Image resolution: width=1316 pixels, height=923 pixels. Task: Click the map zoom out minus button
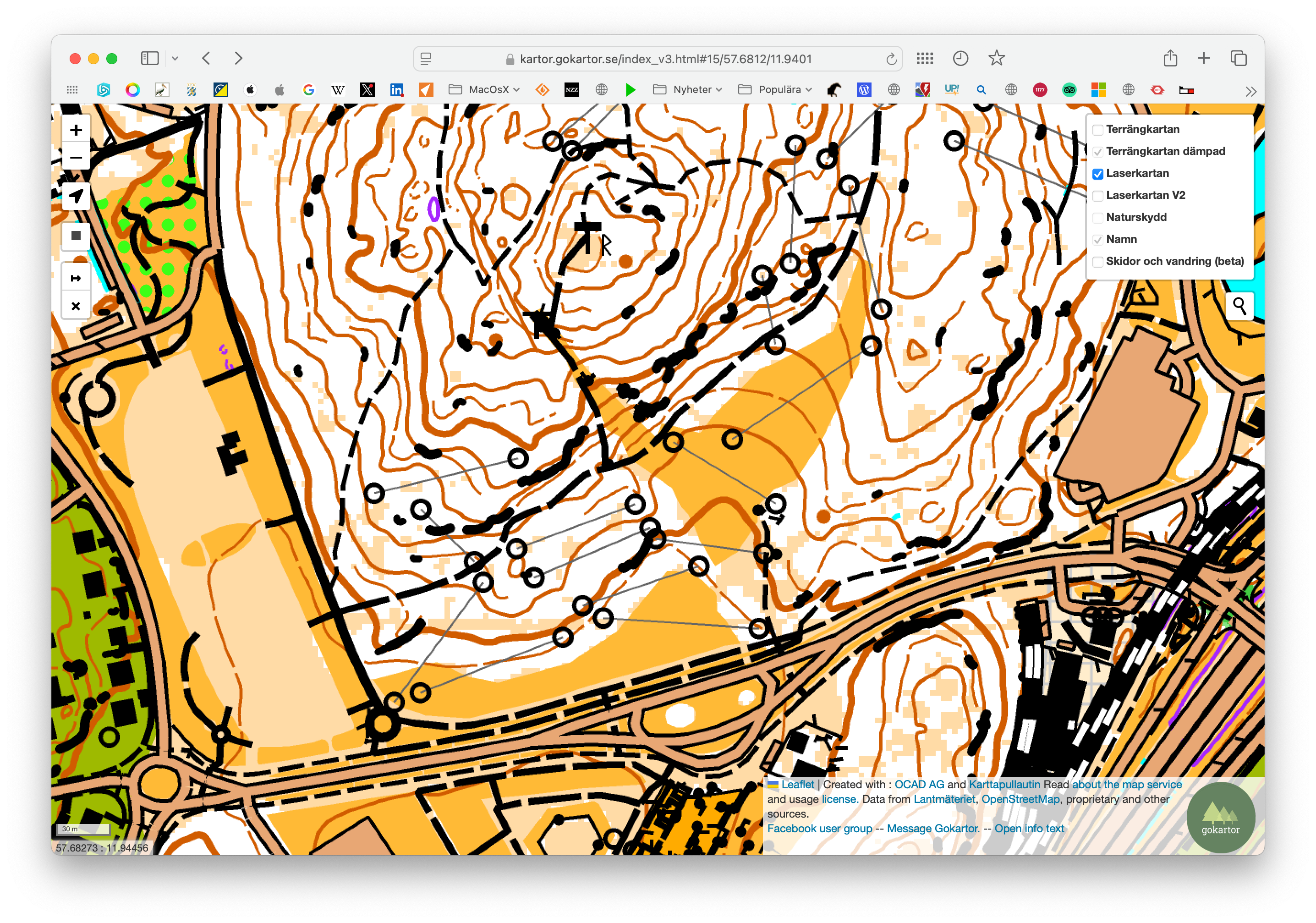(x=76, y=157)
